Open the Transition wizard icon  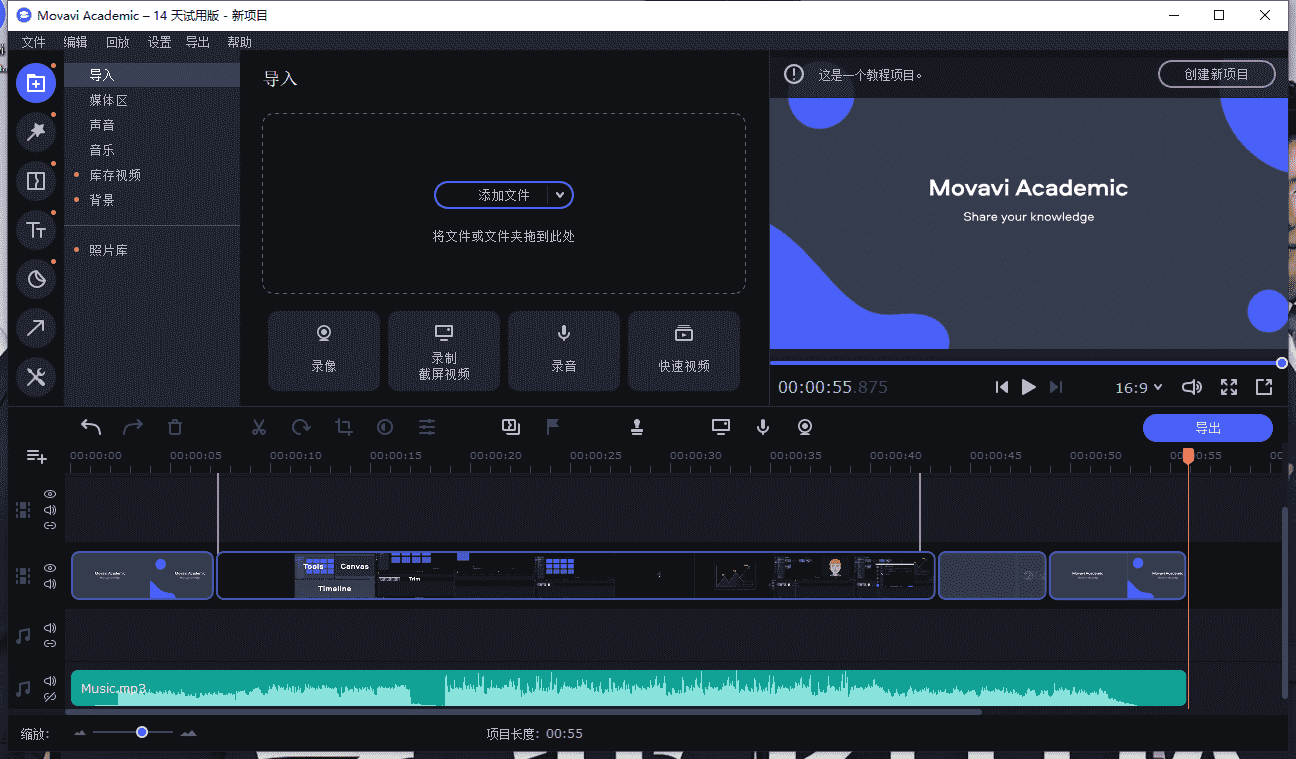(511, 427)
